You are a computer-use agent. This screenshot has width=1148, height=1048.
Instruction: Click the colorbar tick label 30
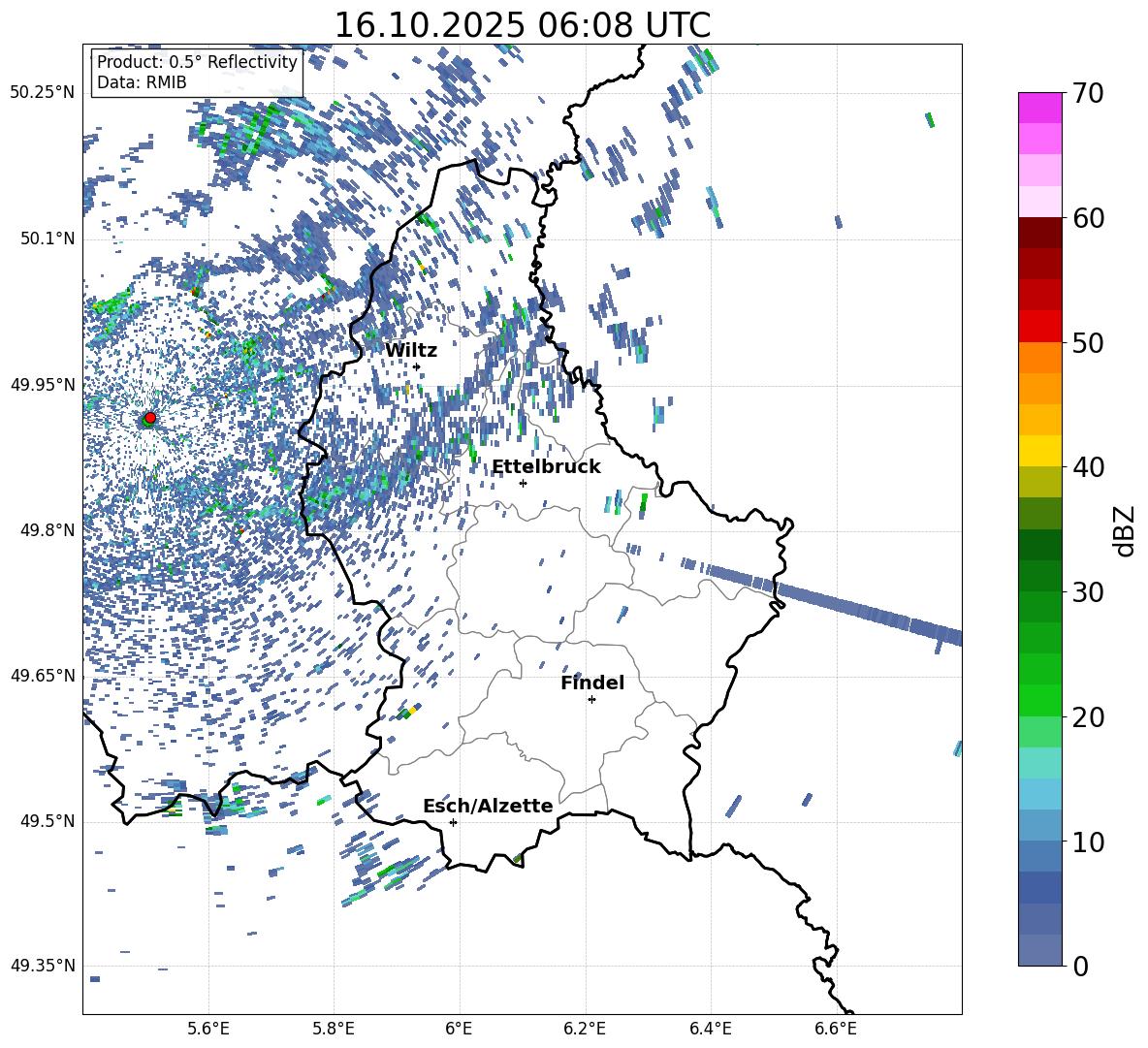tap(1088, 592)
